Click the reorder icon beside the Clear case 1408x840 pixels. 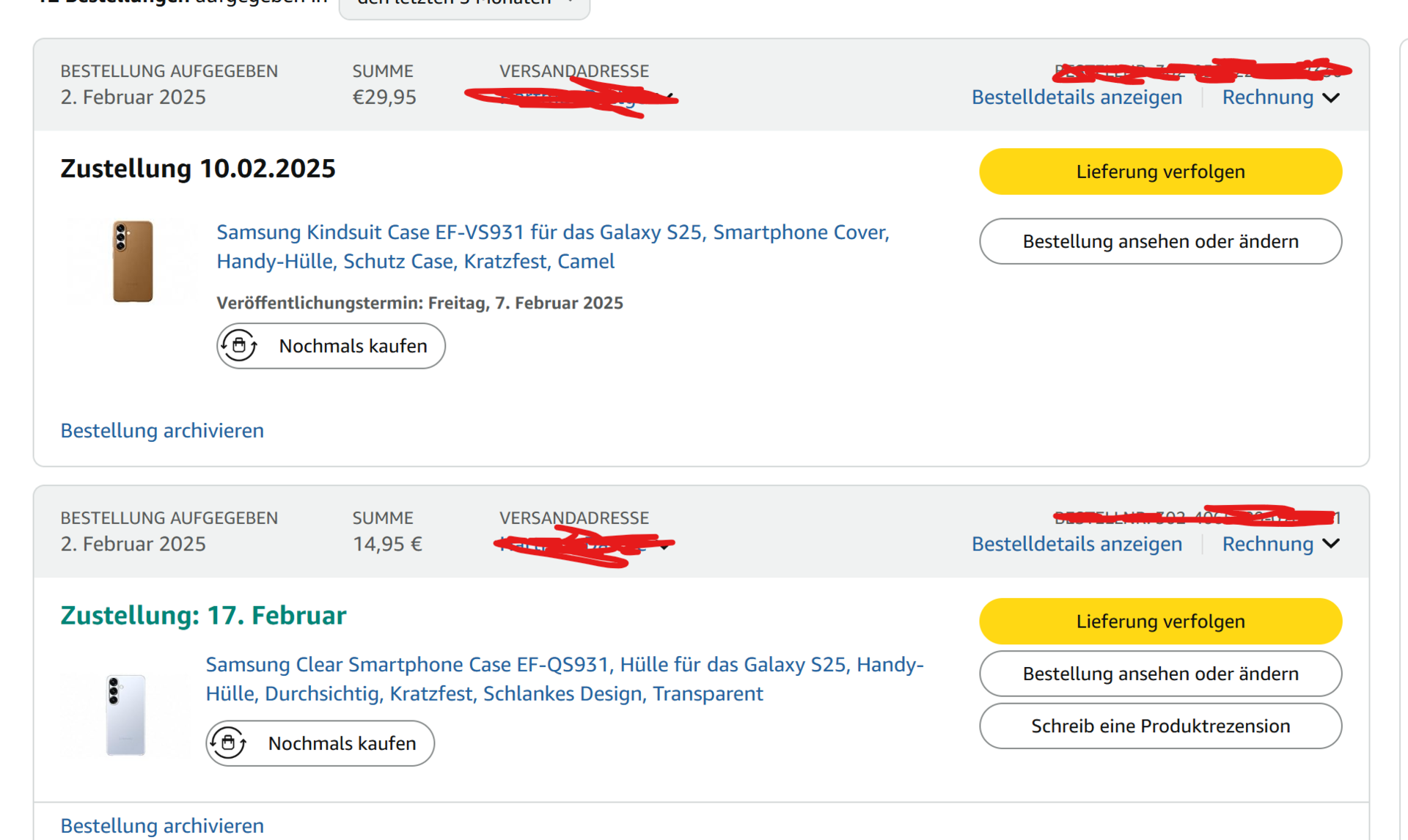coord(229,743)
